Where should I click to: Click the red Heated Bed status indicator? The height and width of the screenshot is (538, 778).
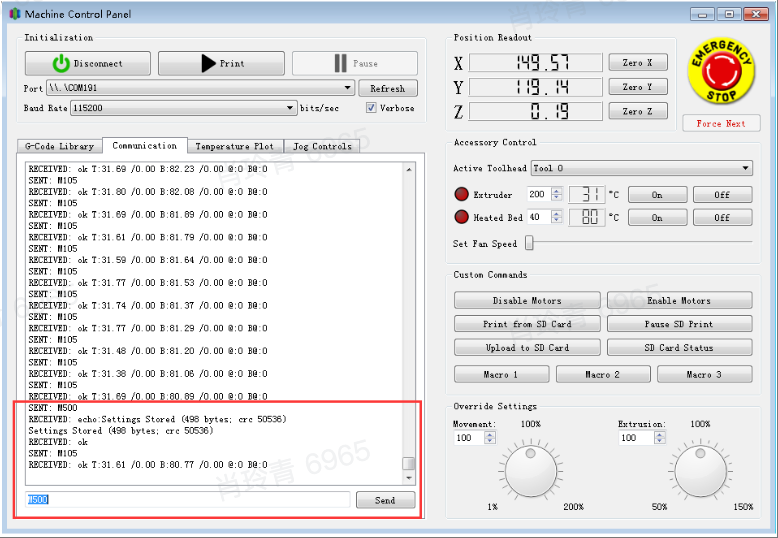[x=461, y=217]
